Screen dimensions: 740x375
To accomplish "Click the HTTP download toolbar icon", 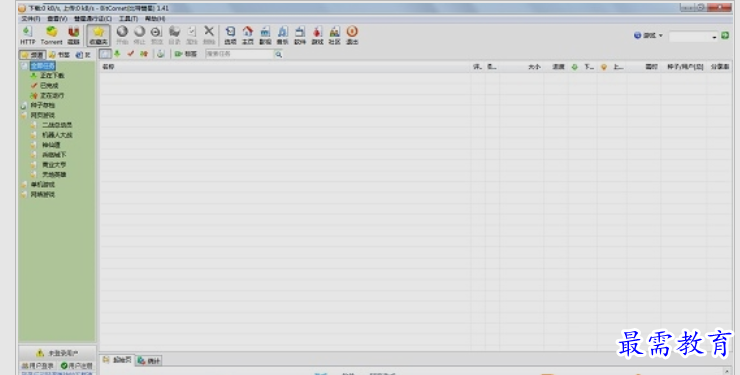I will coord(27,35).
